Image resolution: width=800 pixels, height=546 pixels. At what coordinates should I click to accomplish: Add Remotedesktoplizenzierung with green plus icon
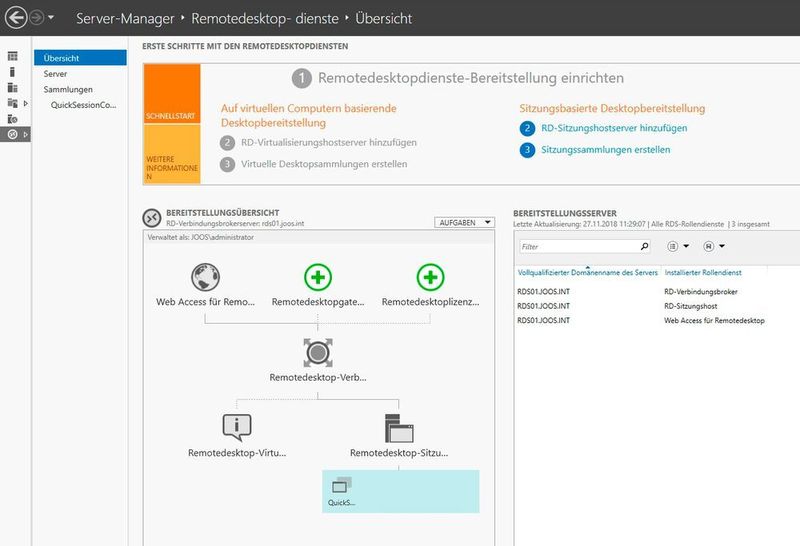430,277
